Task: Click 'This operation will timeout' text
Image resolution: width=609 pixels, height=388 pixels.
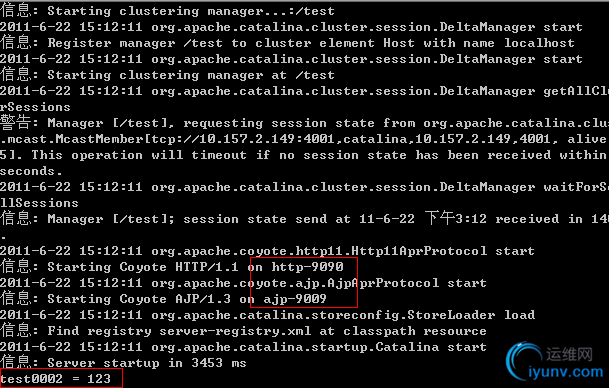Action: (x=139, y=155)
